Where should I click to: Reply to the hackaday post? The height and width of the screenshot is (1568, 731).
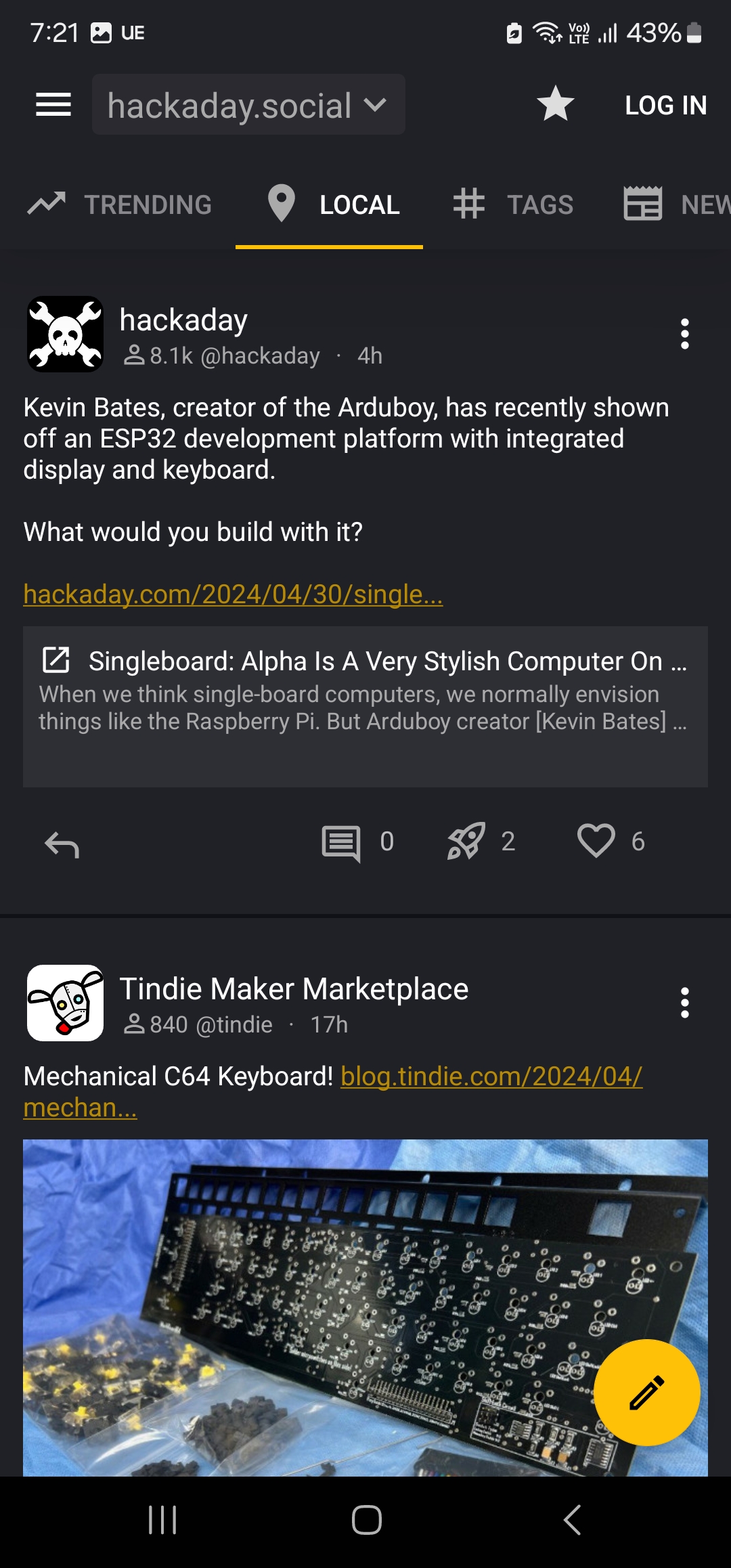[62, 844]
